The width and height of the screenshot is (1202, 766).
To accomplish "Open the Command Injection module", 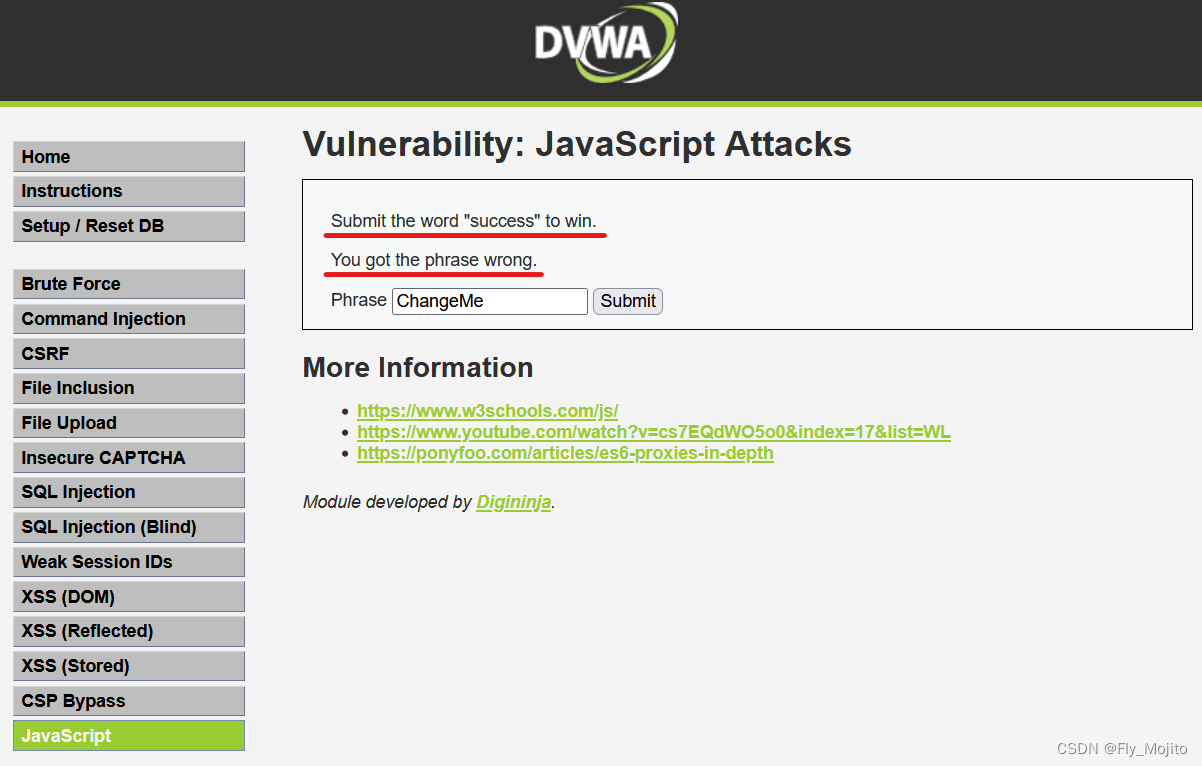I will click(x=128, y=318).
